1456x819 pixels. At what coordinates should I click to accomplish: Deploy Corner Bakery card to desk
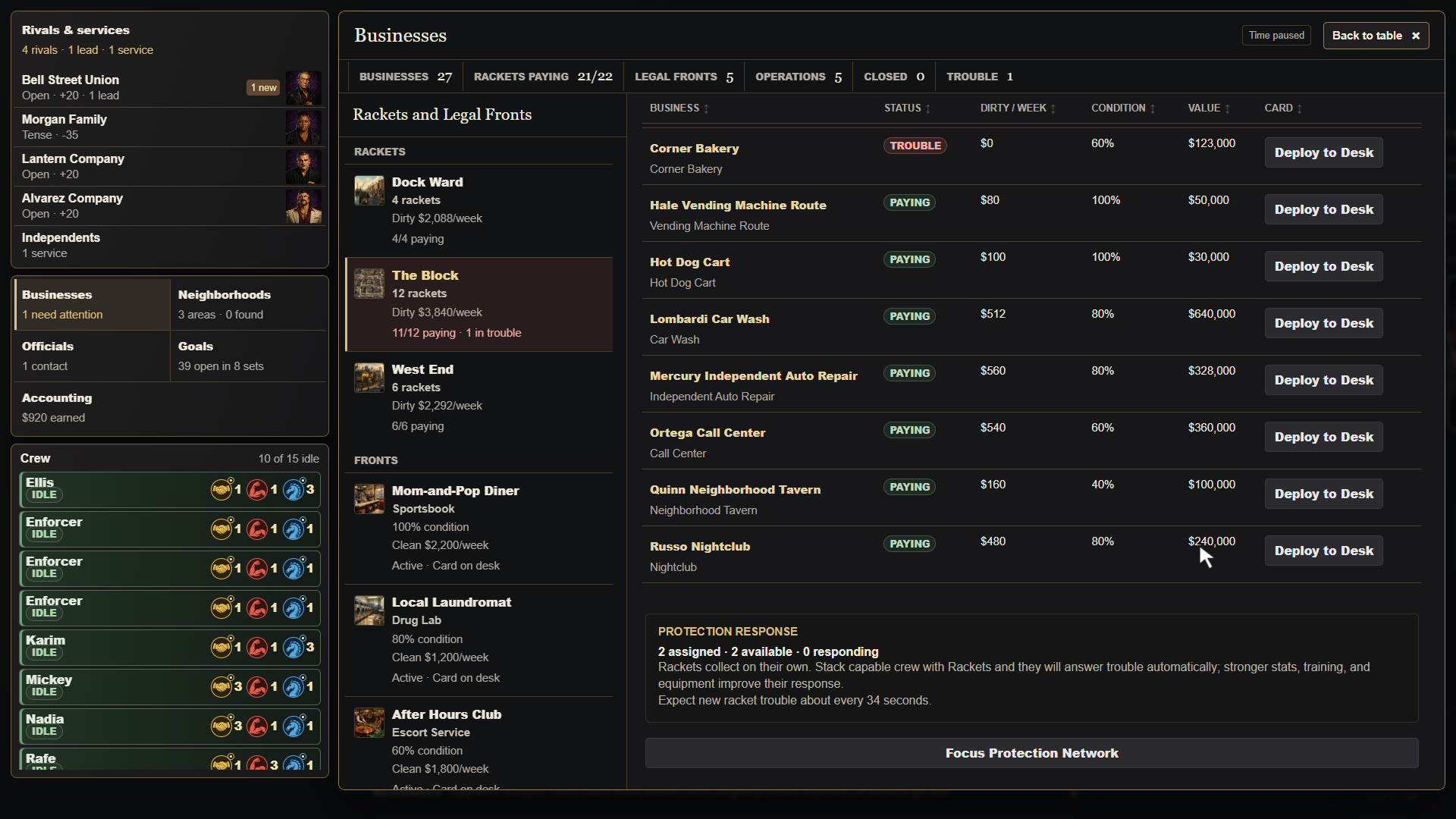point(1323,152)
